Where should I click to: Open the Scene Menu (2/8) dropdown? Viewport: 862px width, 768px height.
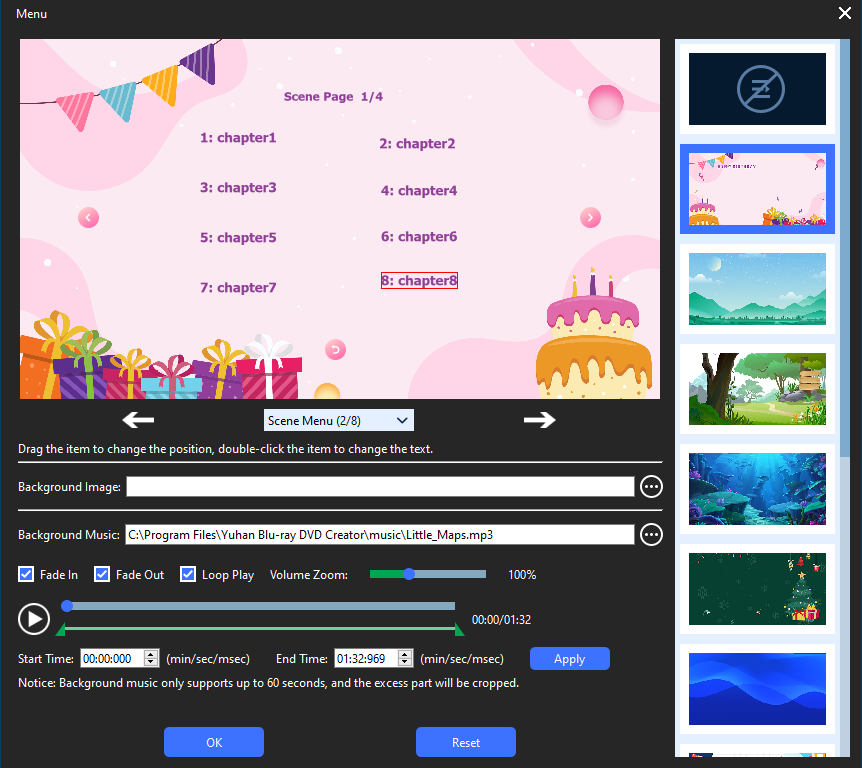338,421
